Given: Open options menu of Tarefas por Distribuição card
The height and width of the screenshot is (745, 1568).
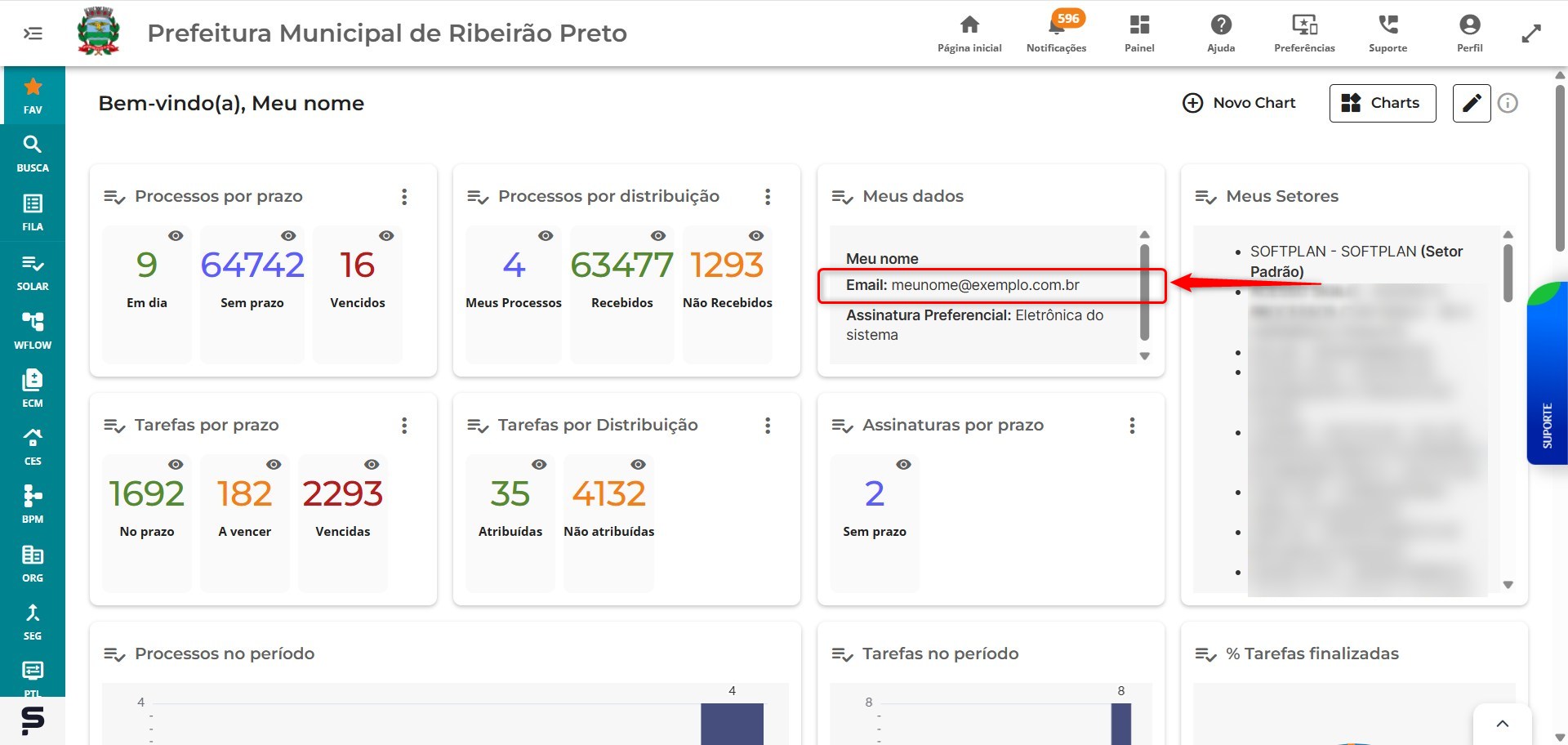Looking at the screenshot, I should click(768, 426).
